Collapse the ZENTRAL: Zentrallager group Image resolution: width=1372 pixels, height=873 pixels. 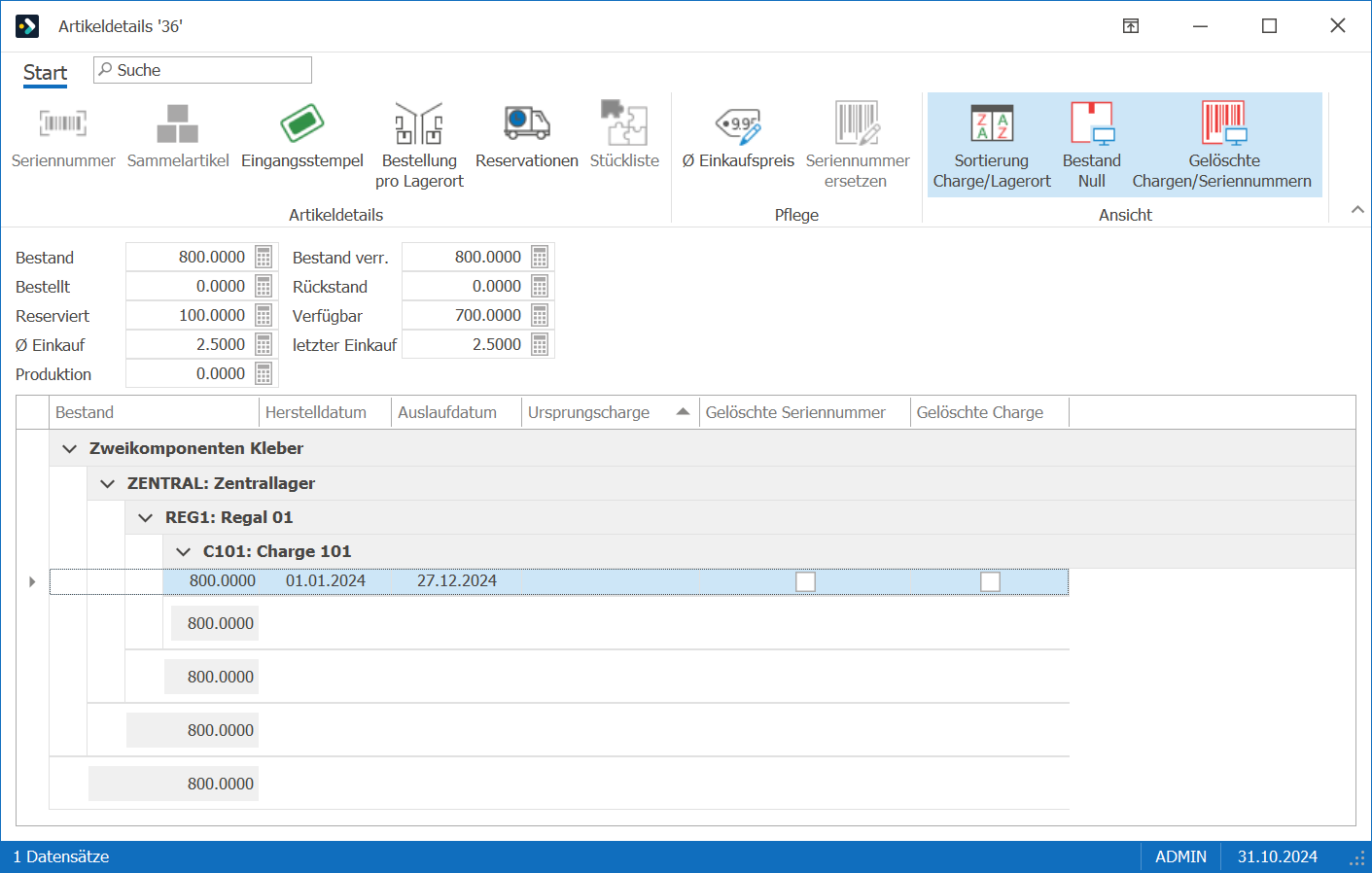tap(107, 483)
